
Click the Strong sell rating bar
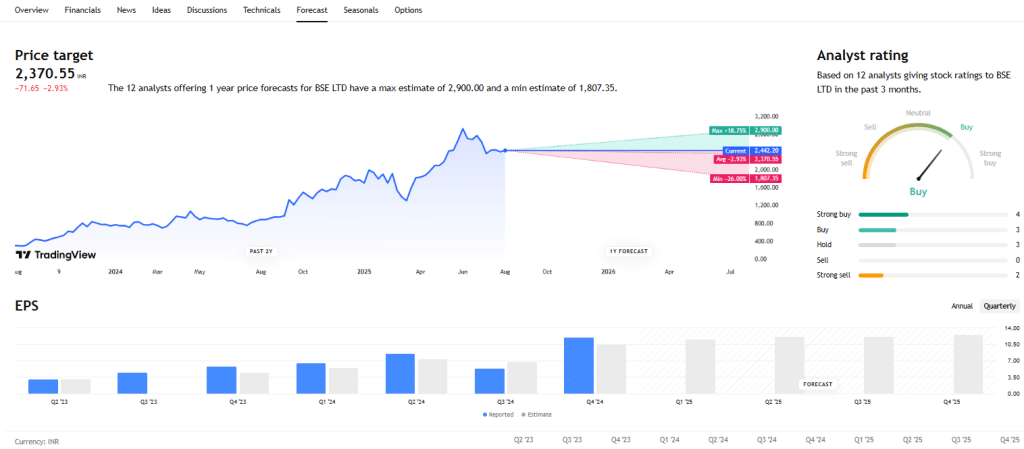[932, 275]
